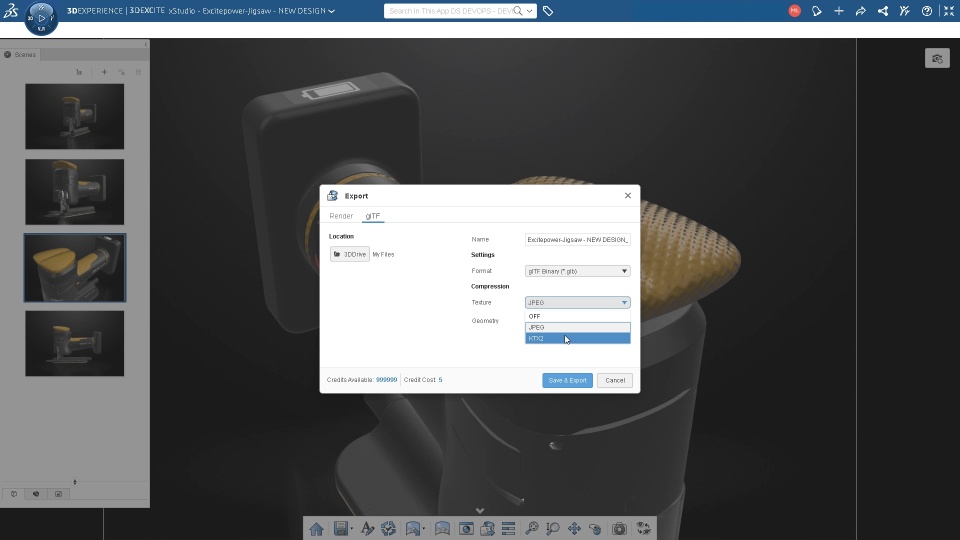Open the Texture compression dropdown
Screen dimensions: 960x540
pos(577,302)
